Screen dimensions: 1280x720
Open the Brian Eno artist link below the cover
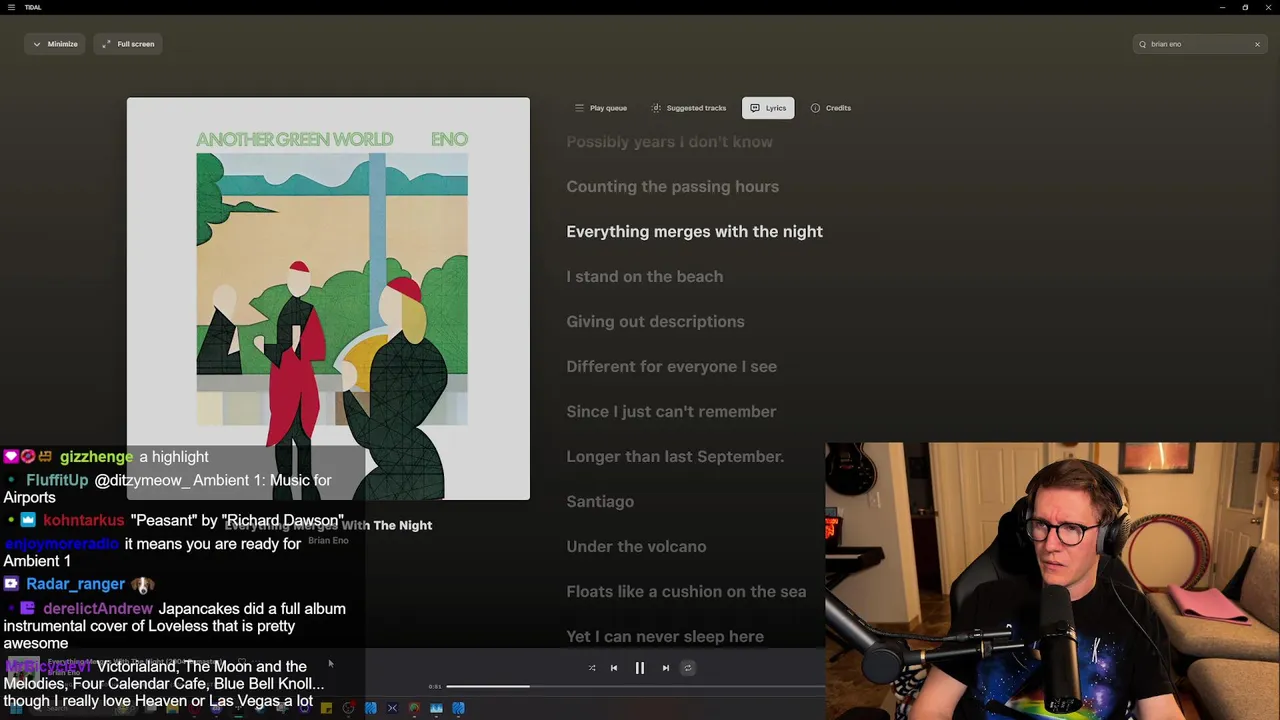[328, 541]
